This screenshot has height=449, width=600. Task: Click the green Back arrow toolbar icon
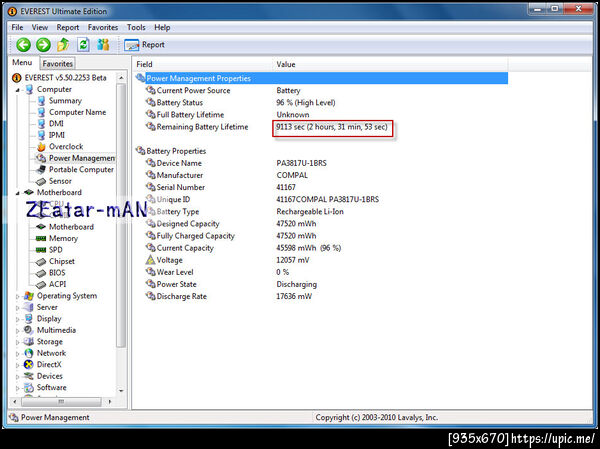pyautogui.click(x=23, y=45)
